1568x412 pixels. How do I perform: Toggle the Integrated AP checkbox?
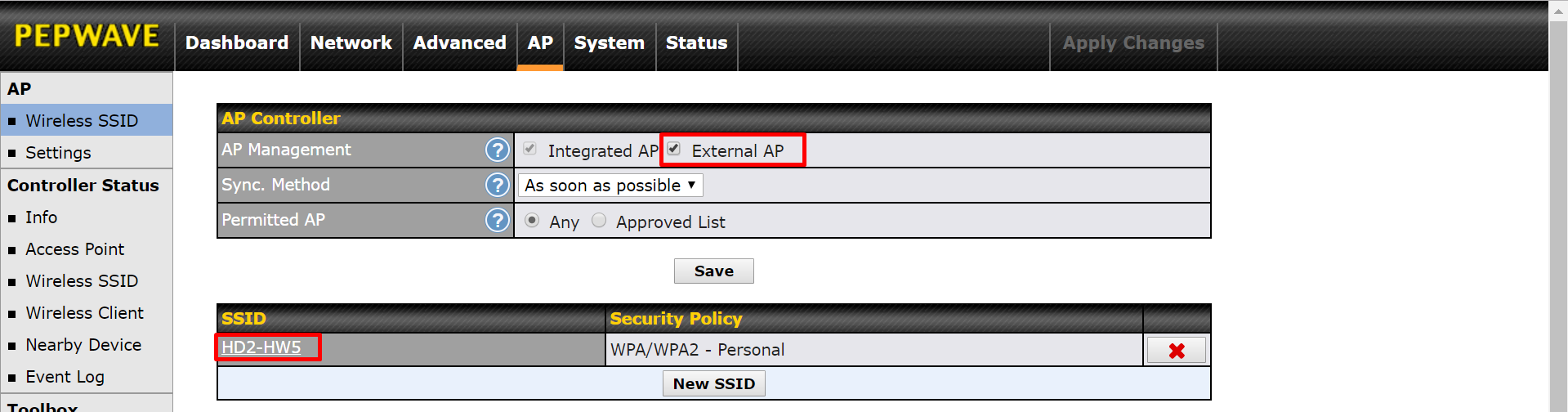tap(530, 149)
